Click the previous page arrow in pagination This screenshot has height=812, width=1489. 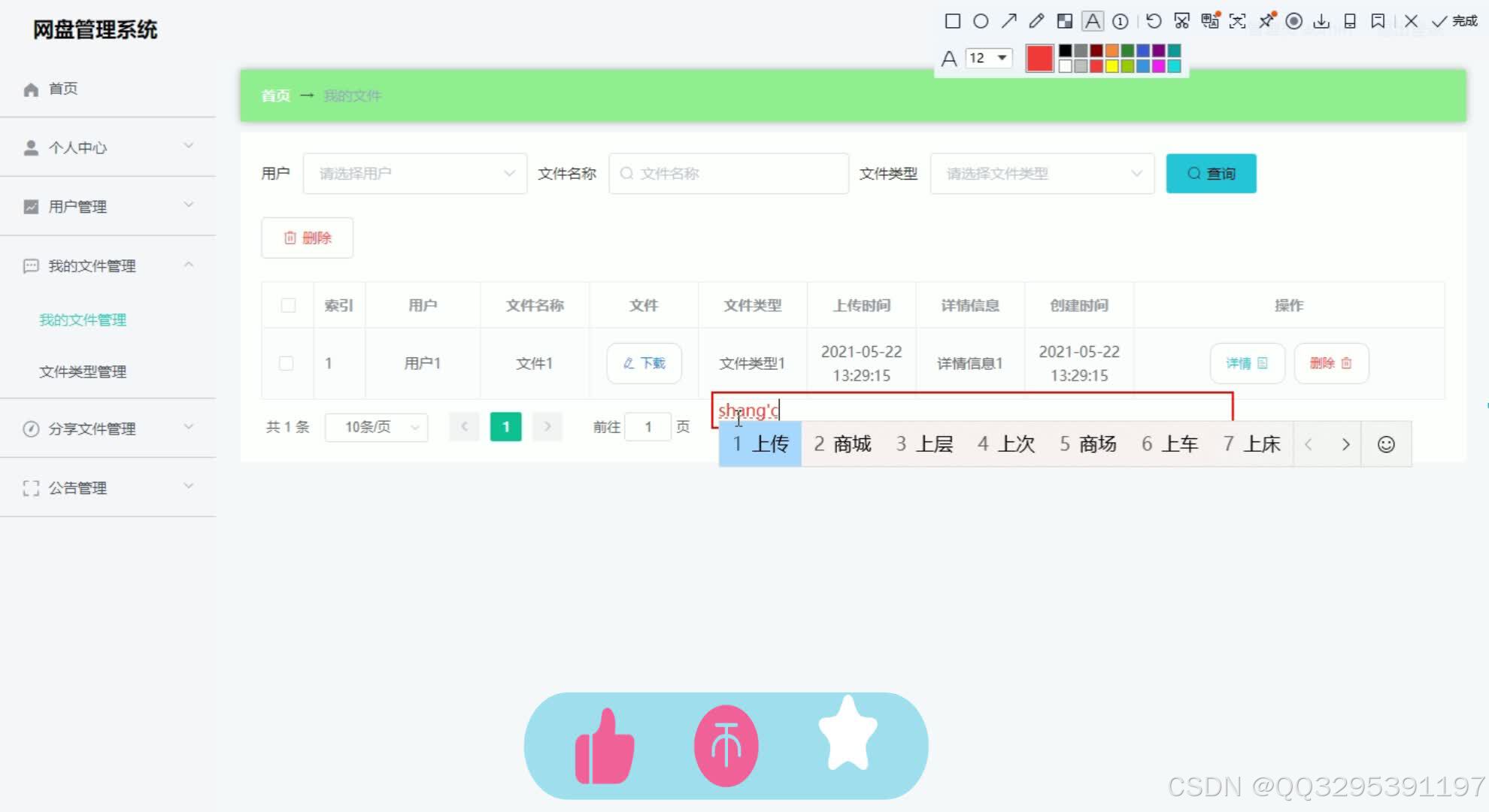(464, 427)
